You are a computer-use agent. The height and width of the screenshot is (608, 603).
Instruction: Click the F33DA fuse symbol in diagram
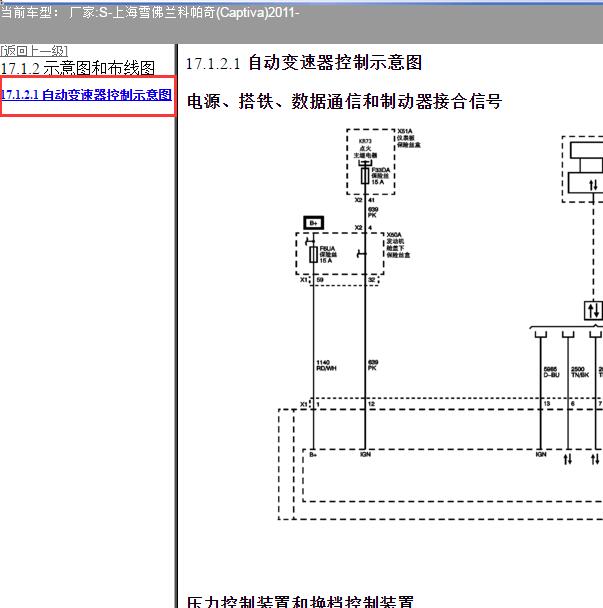click(x=365, y=176)
